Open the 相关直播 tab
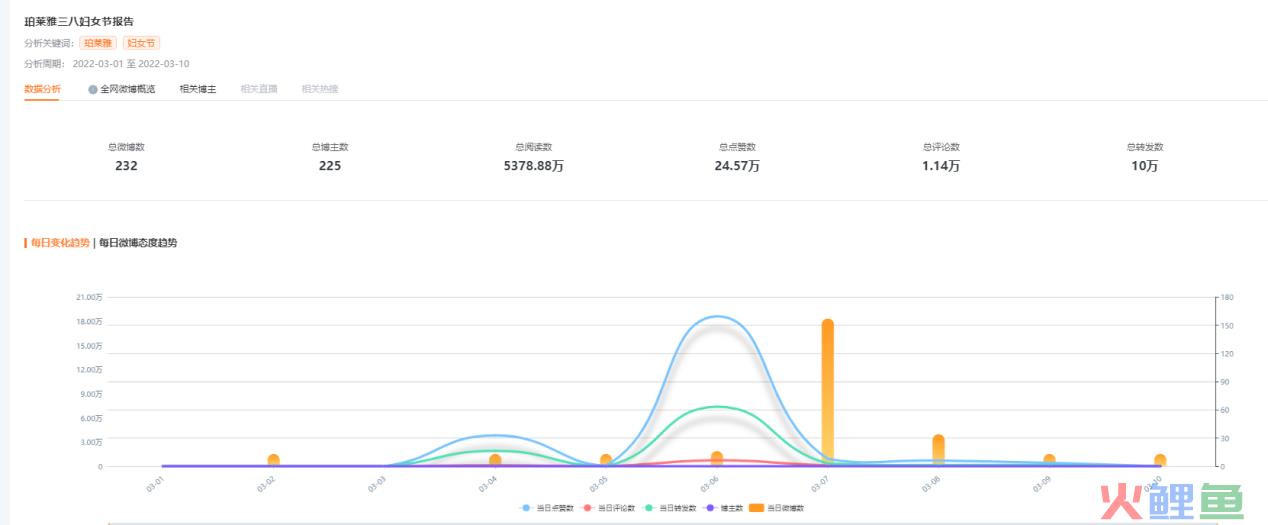The image size is (1268, 525). 259,89
